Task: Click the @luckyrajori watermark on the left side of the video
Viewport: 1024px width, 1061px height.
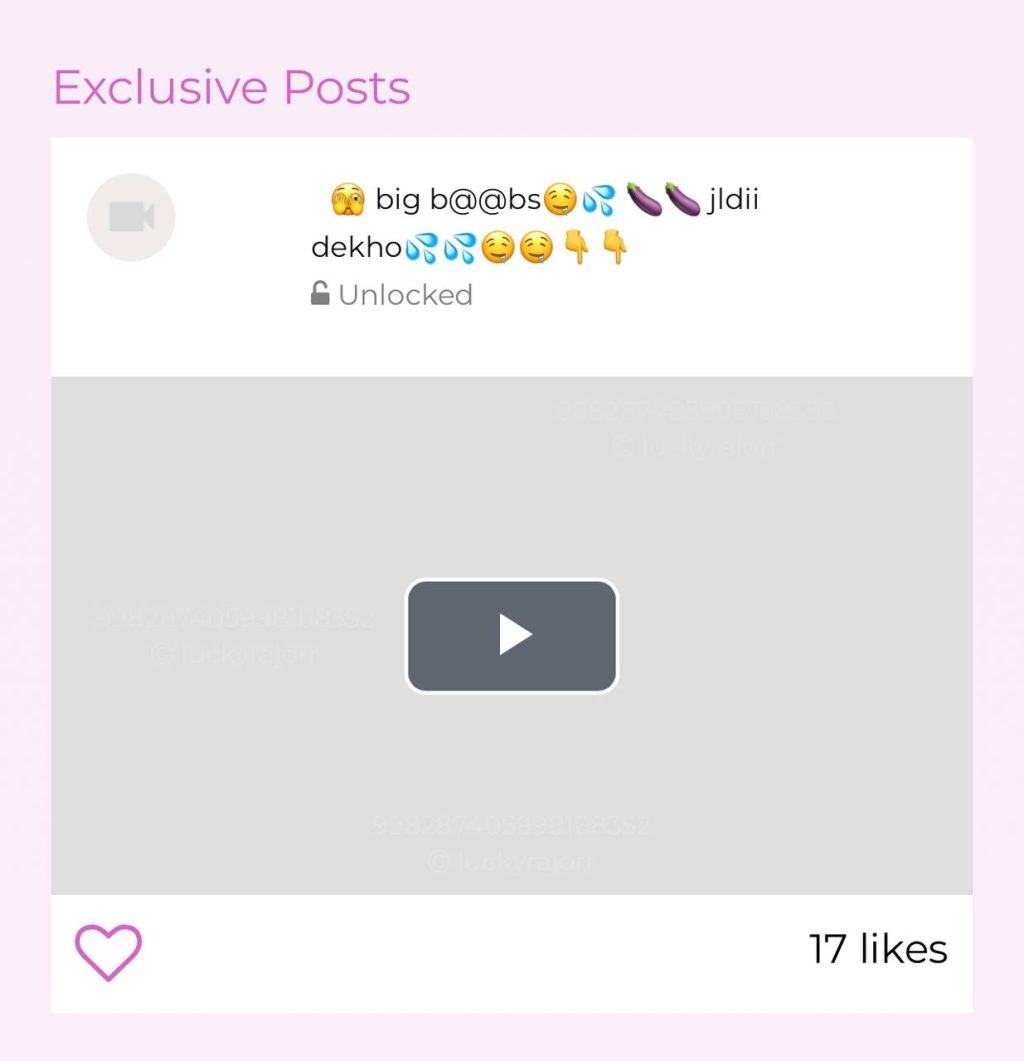Action: tap(233, 654)
